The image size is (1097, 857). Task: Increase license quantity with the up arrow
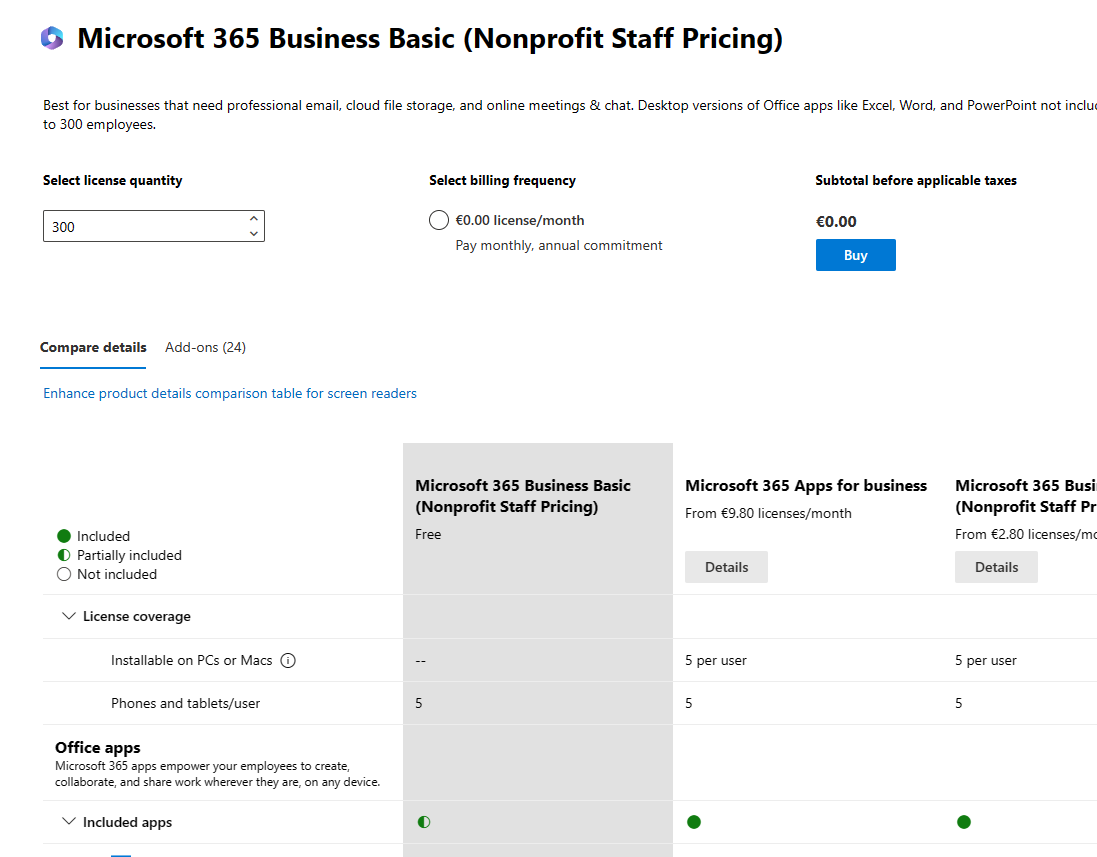pos(254,219)
